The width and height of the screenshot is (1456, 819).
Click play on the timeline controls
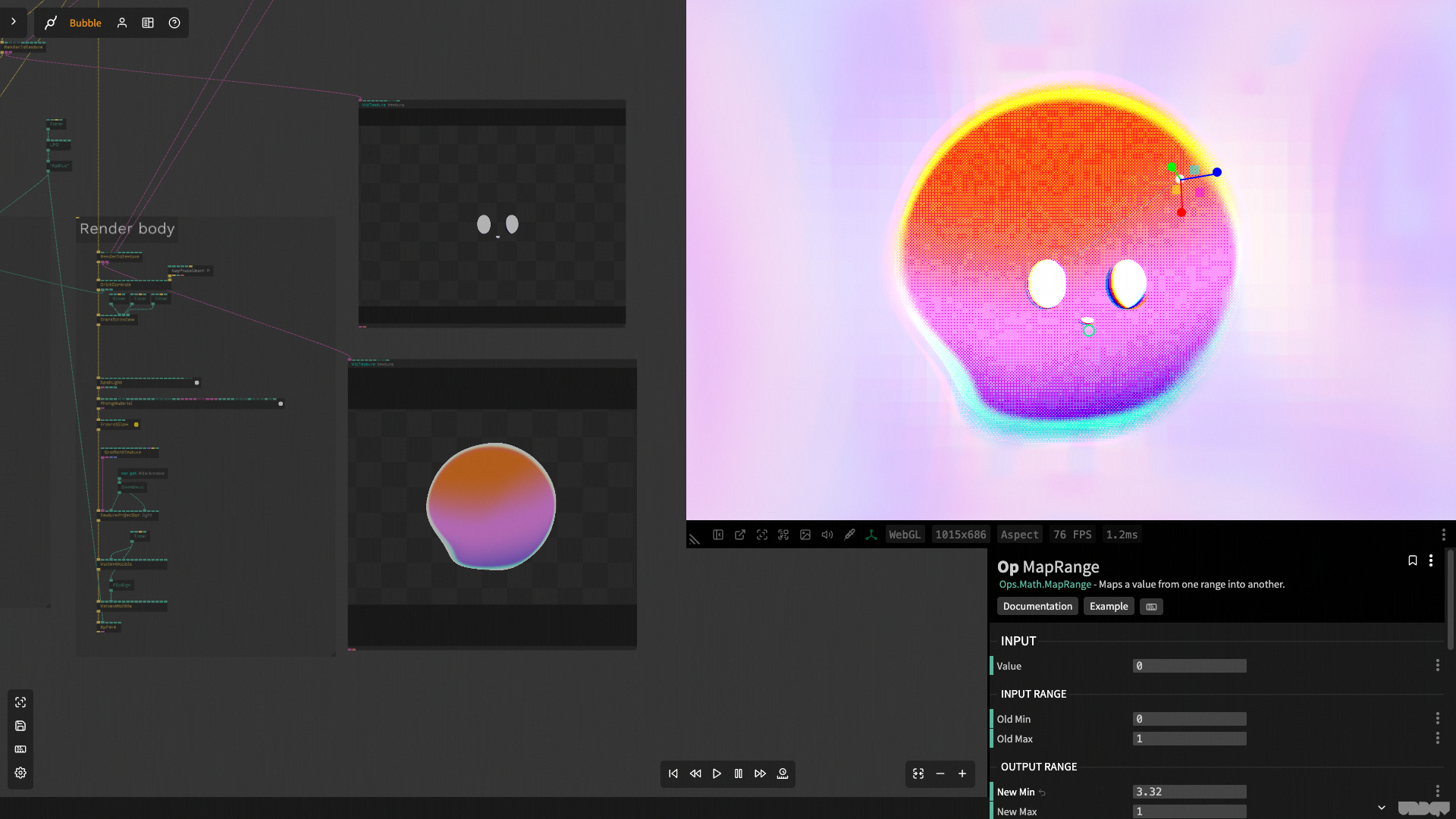(717, 773)
